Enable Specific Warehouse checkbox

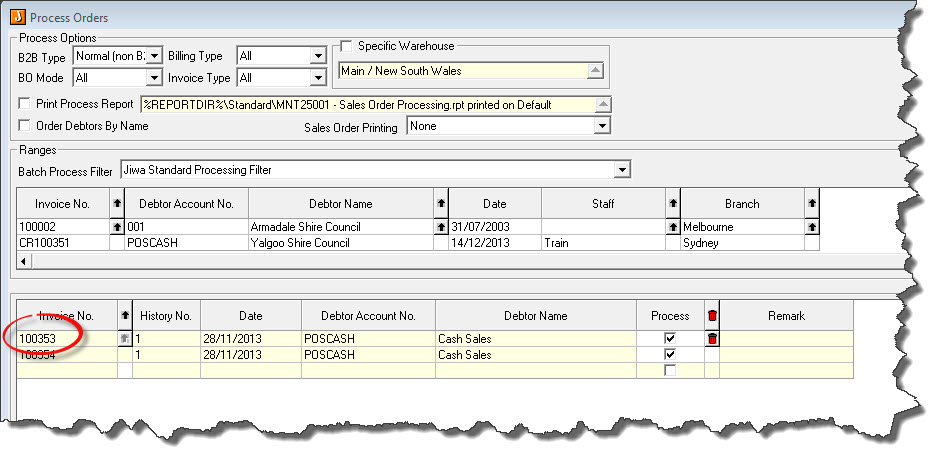point(346,46)
